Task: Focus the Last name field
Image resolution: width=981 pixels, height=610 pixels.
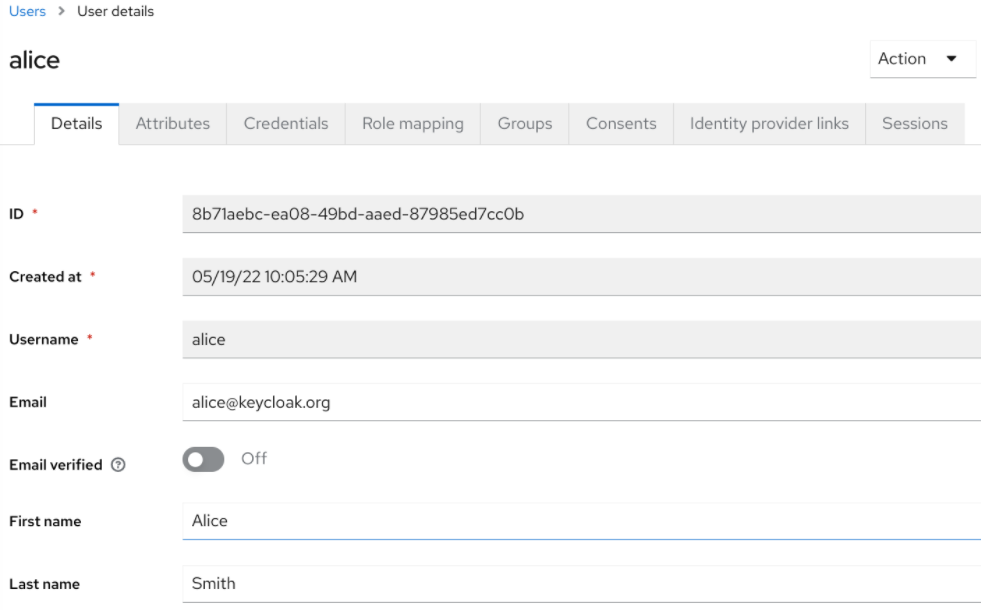Action: coord(580,583)
